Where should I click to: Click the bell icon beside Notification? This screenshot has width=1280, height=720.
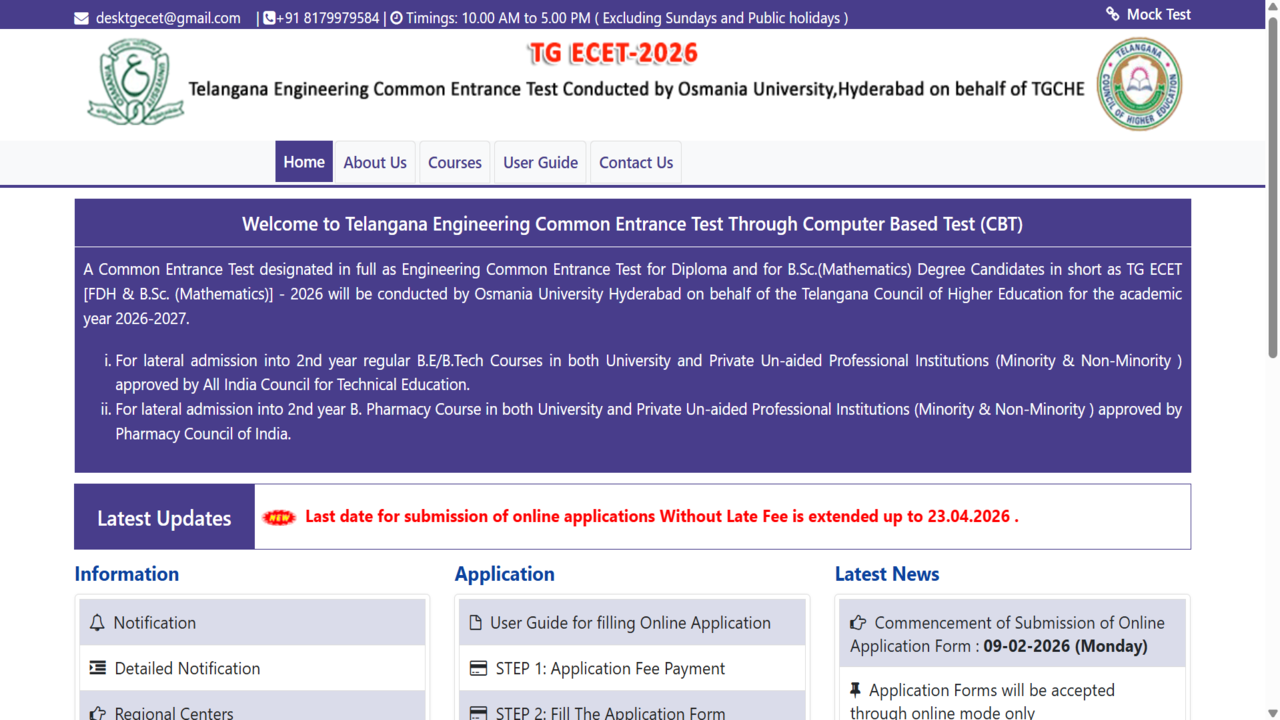coord(95,622)
